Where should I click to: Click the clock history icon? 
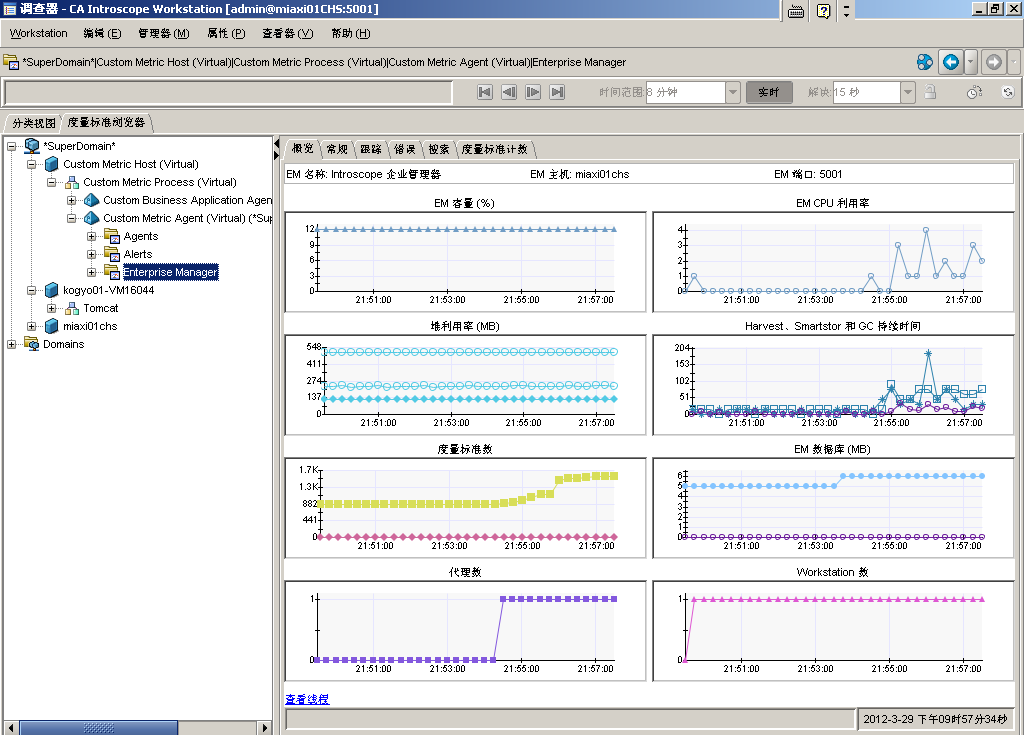click(974, 92)
